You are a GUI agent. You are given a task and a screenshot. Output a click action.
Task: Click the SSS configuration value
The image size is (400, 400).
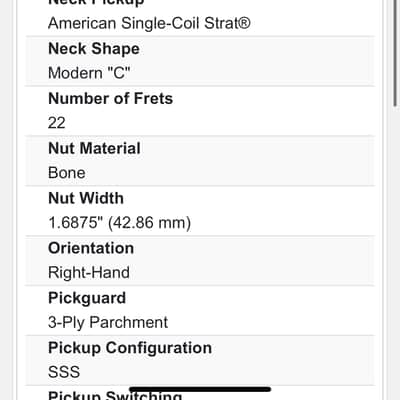point(64,372)
